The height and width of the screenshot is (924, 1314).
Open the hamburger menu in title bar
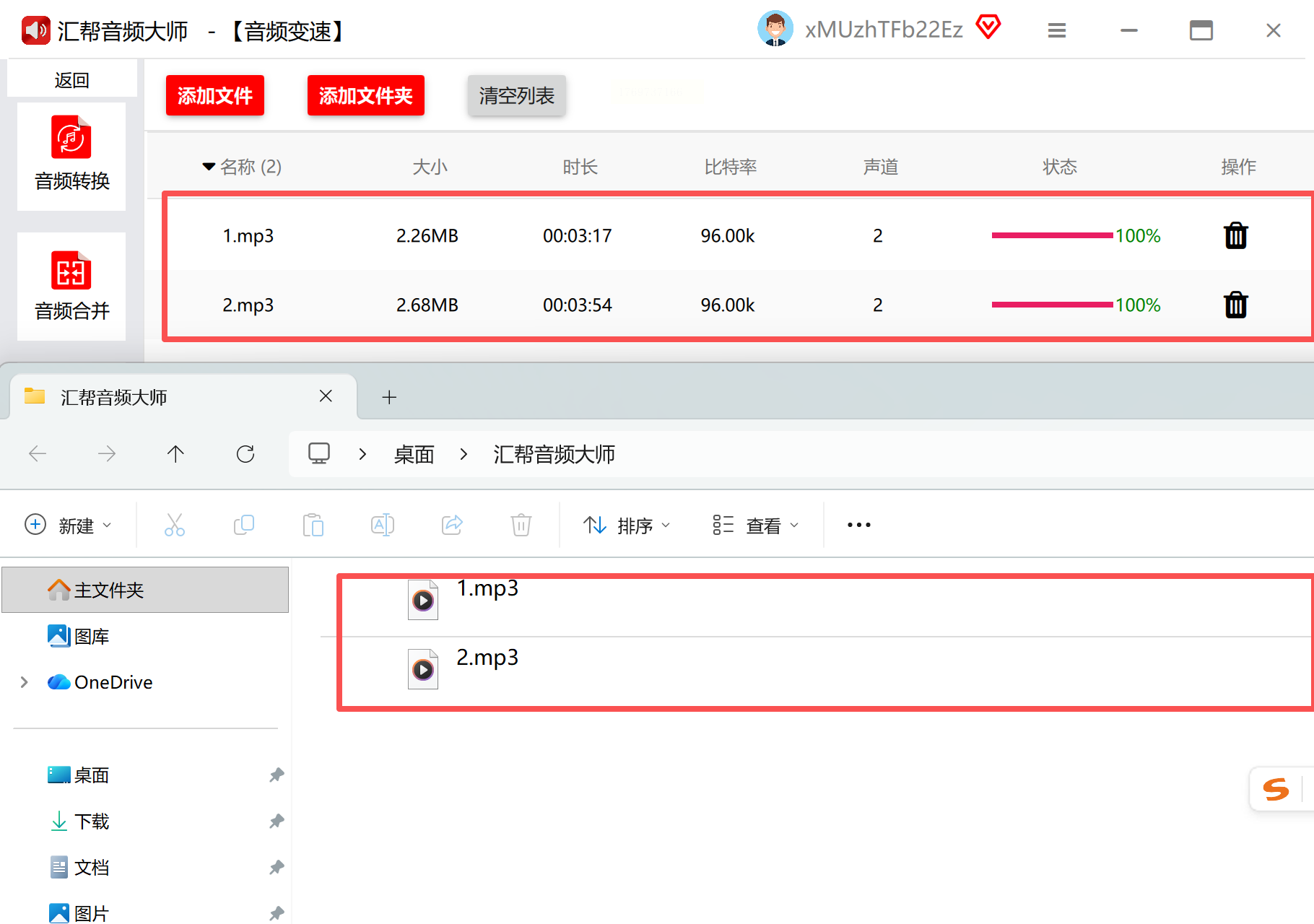tap(1057, 30)
